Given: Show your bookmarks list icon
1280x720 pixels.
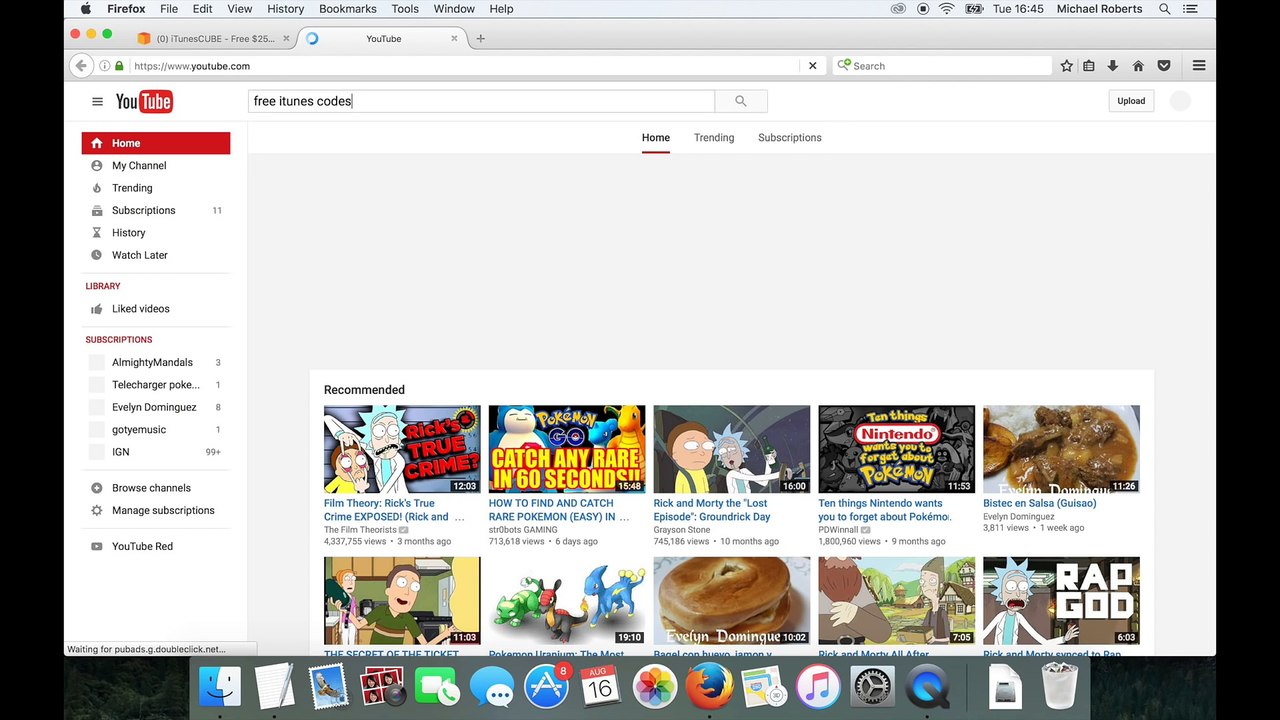Looking at the screenshot, I should pos(1089,66).
